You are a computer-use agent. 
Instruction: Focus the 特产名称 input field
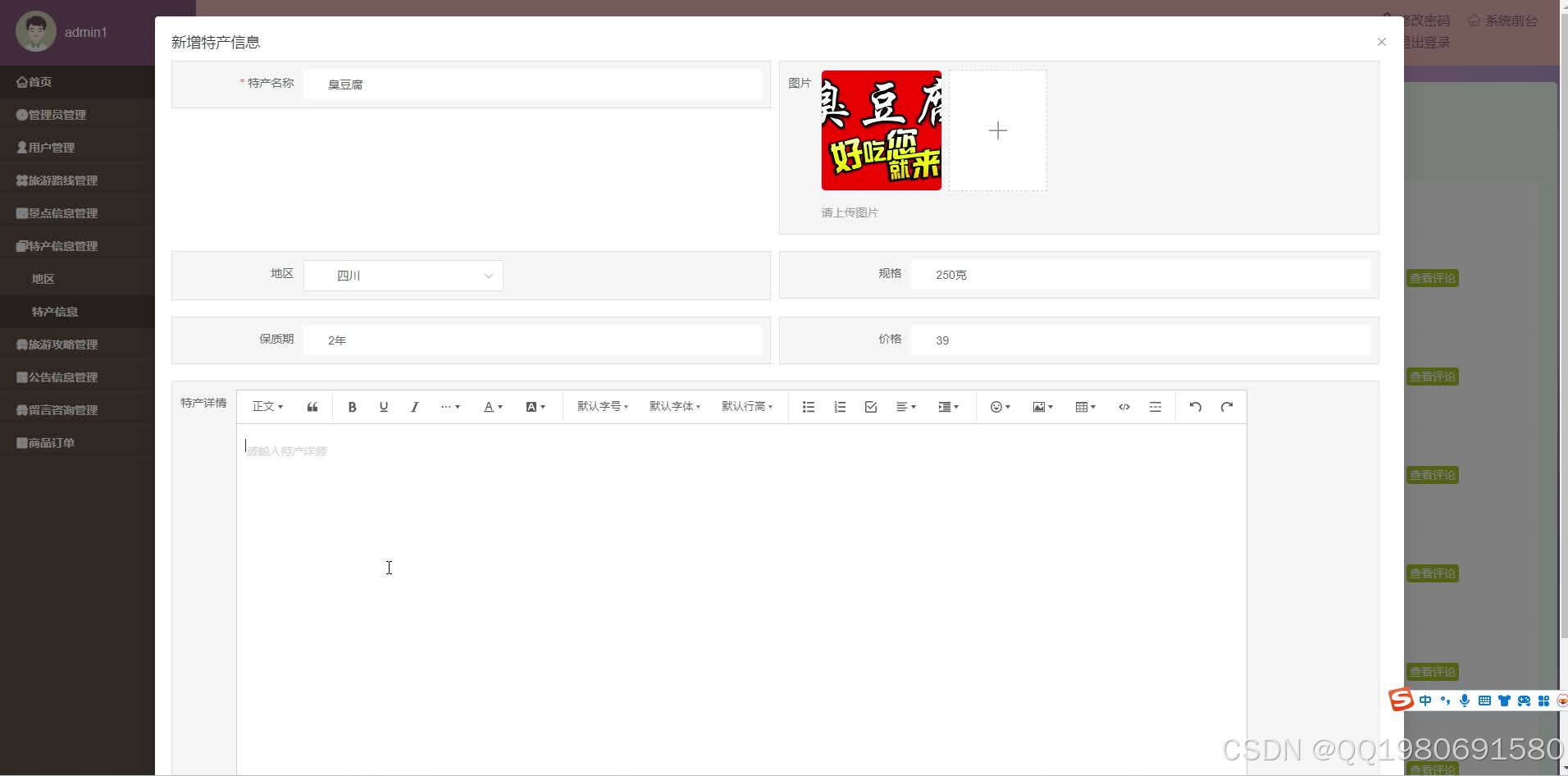point(532,84)
